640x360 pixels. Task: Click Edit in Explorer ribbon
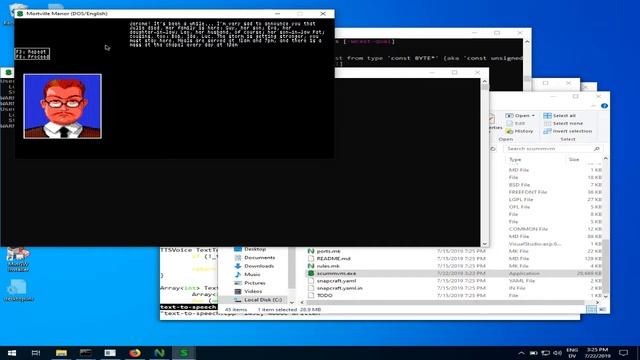pos(516,123)
